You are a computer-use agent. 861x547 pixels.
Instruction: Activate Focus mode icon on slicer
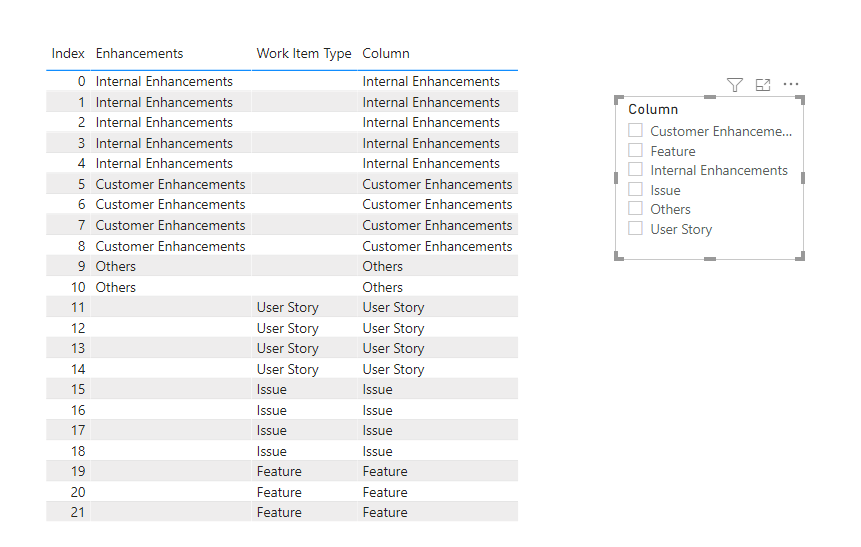763,85
